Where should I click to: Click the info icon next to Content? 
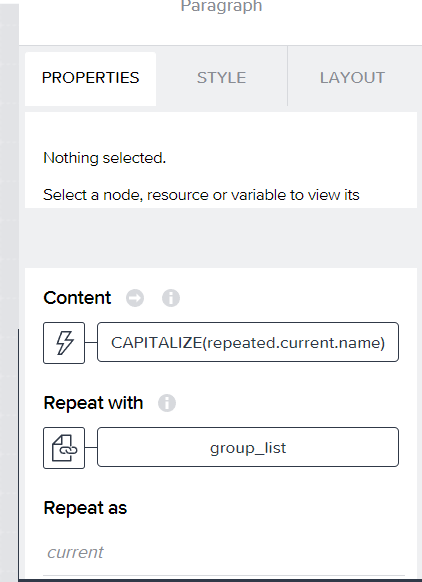(171, 298)
